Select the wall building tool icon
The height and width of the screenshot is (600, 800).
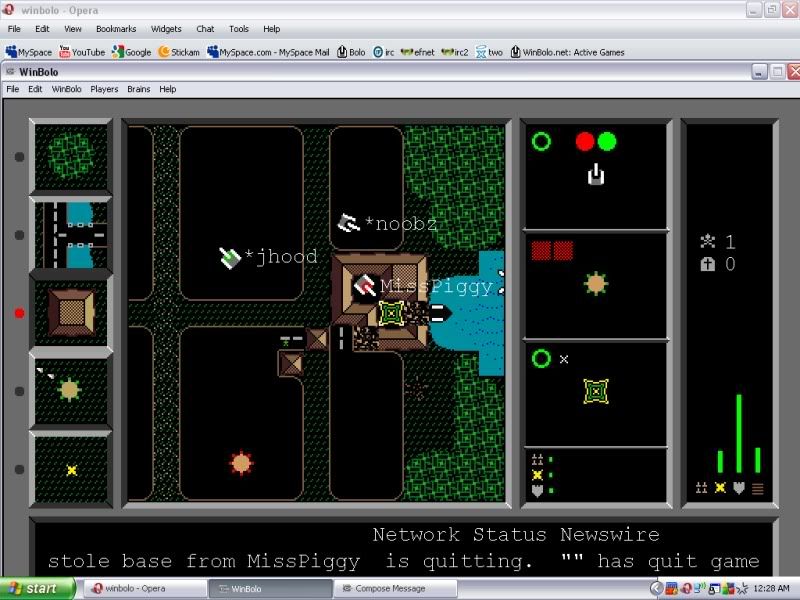tap(70, 312)
